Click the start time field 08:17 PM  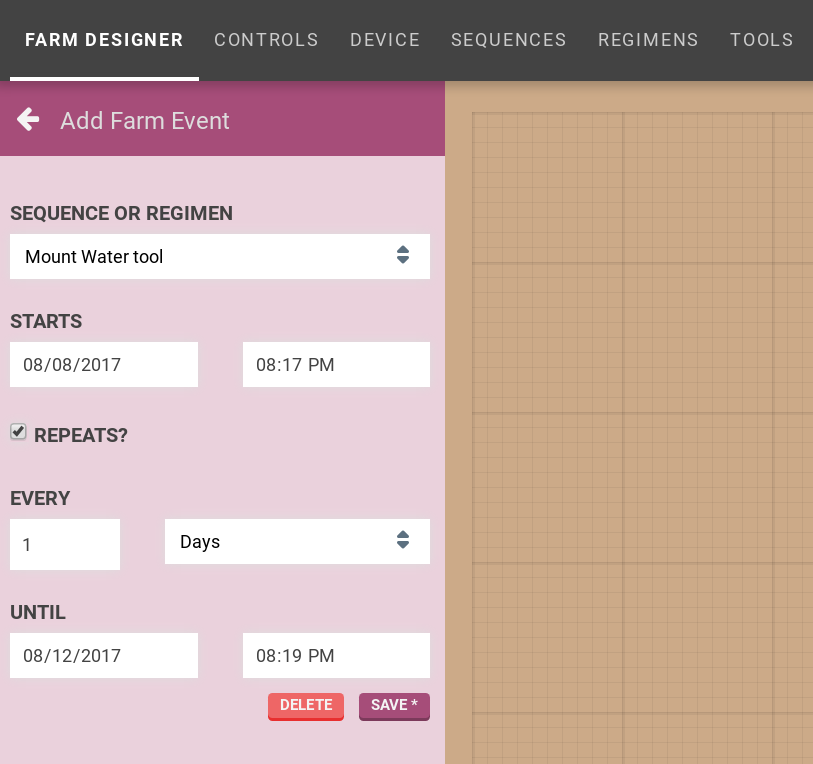pos(336,365)
